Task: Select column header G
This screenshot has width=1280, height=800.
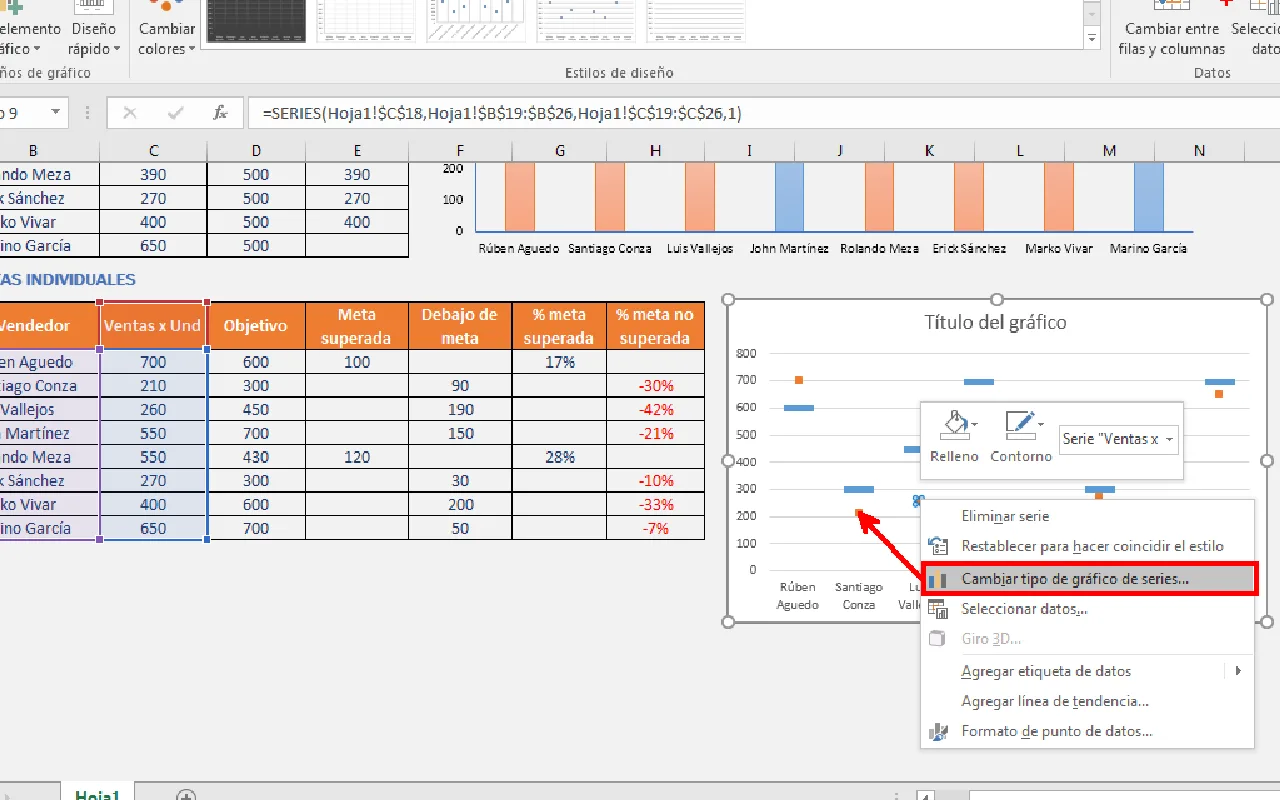Action: click(x=560, y=150)
